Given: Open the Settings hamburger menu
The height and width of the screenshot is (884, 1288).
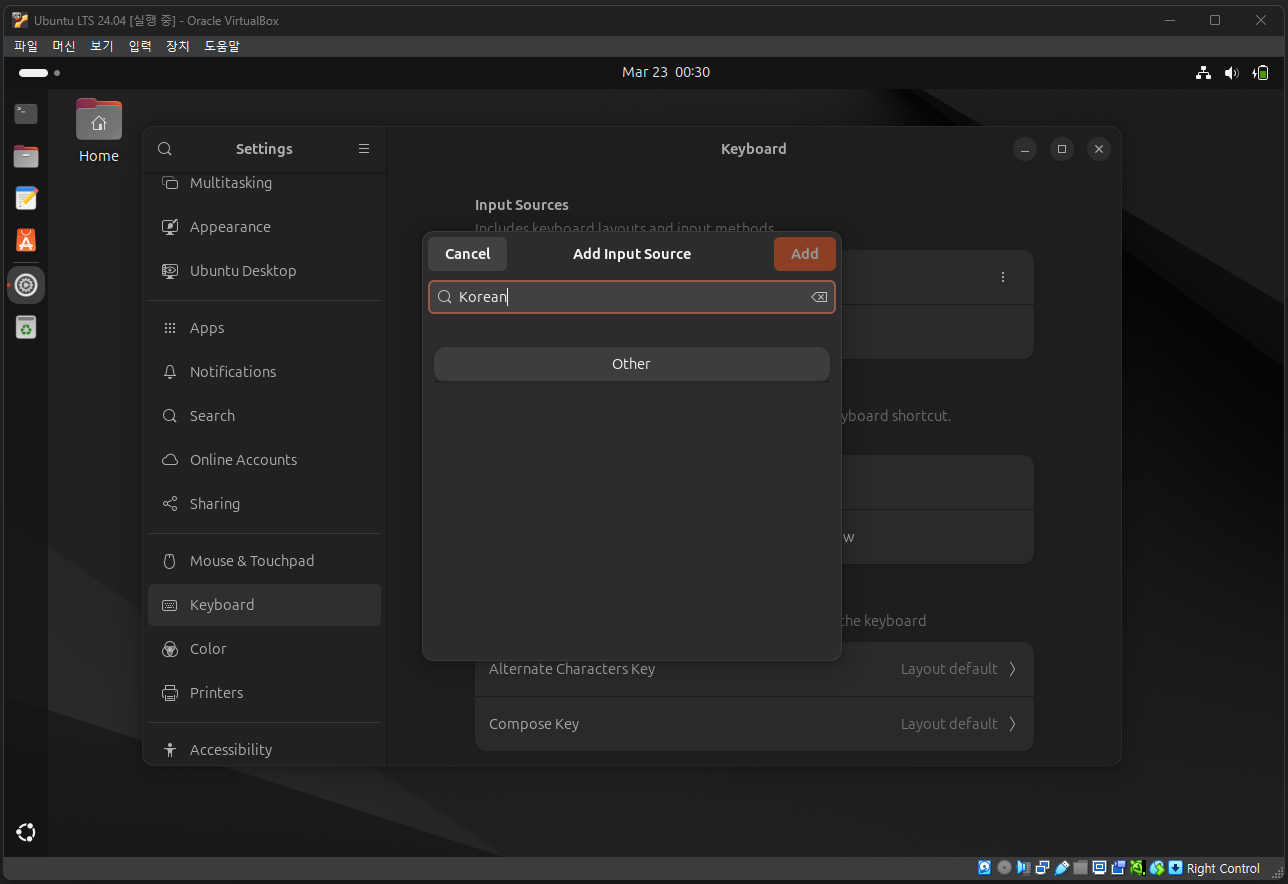Looking at the screenshot, I should 364,149.
